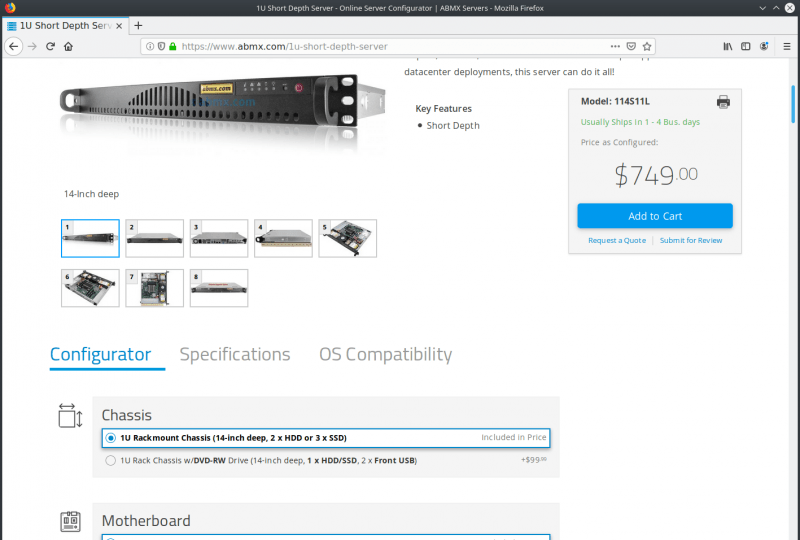View product thumbnail number 8
This screenshot has width=800, height=540.
click(219, 288)
